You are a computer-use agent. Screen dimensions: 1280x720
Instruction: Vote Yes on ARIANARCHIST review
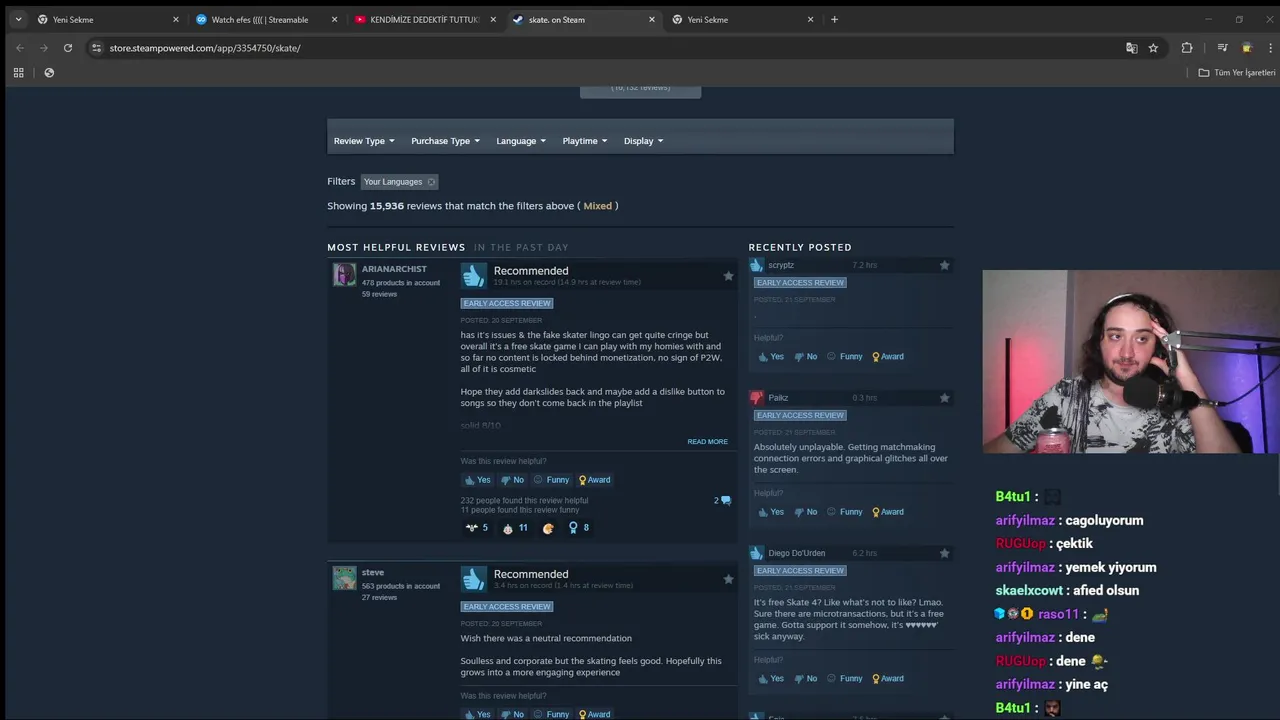coord(477,480)
